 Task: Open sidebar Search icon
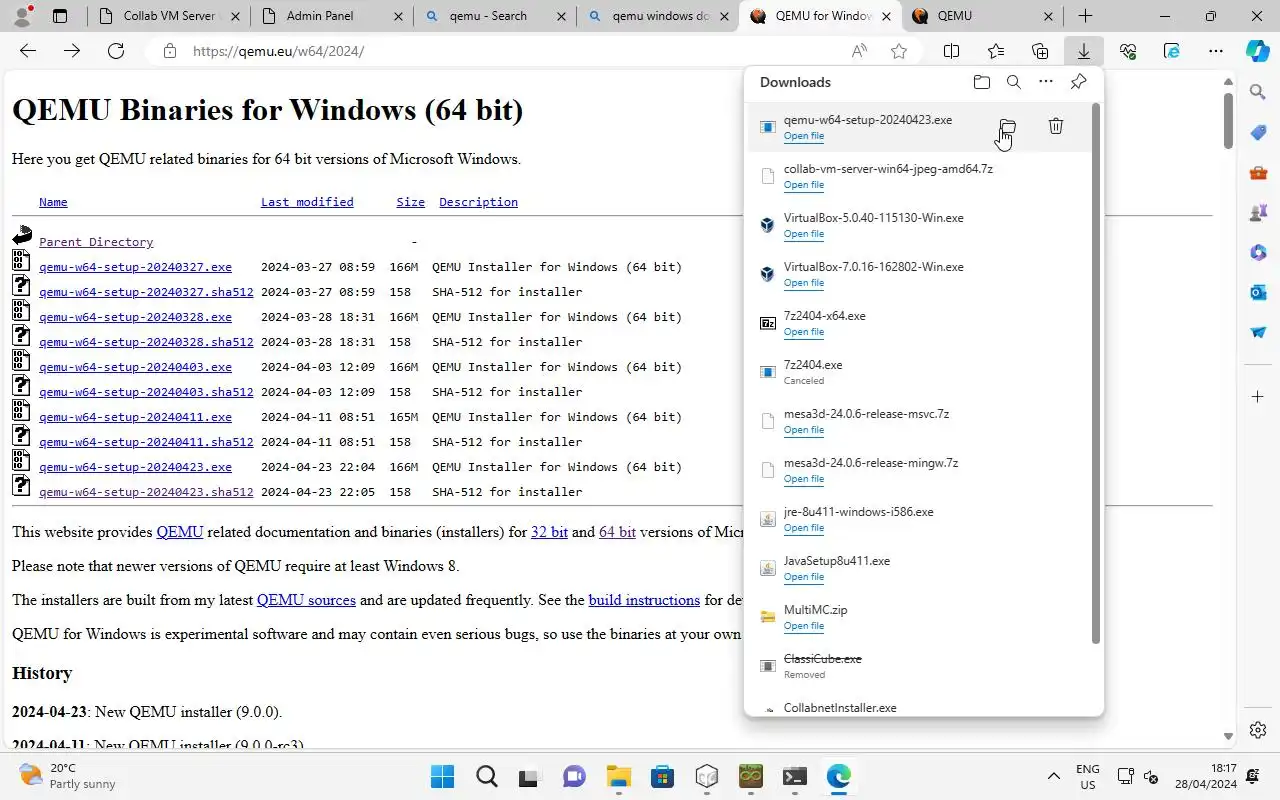[1258, 92]
